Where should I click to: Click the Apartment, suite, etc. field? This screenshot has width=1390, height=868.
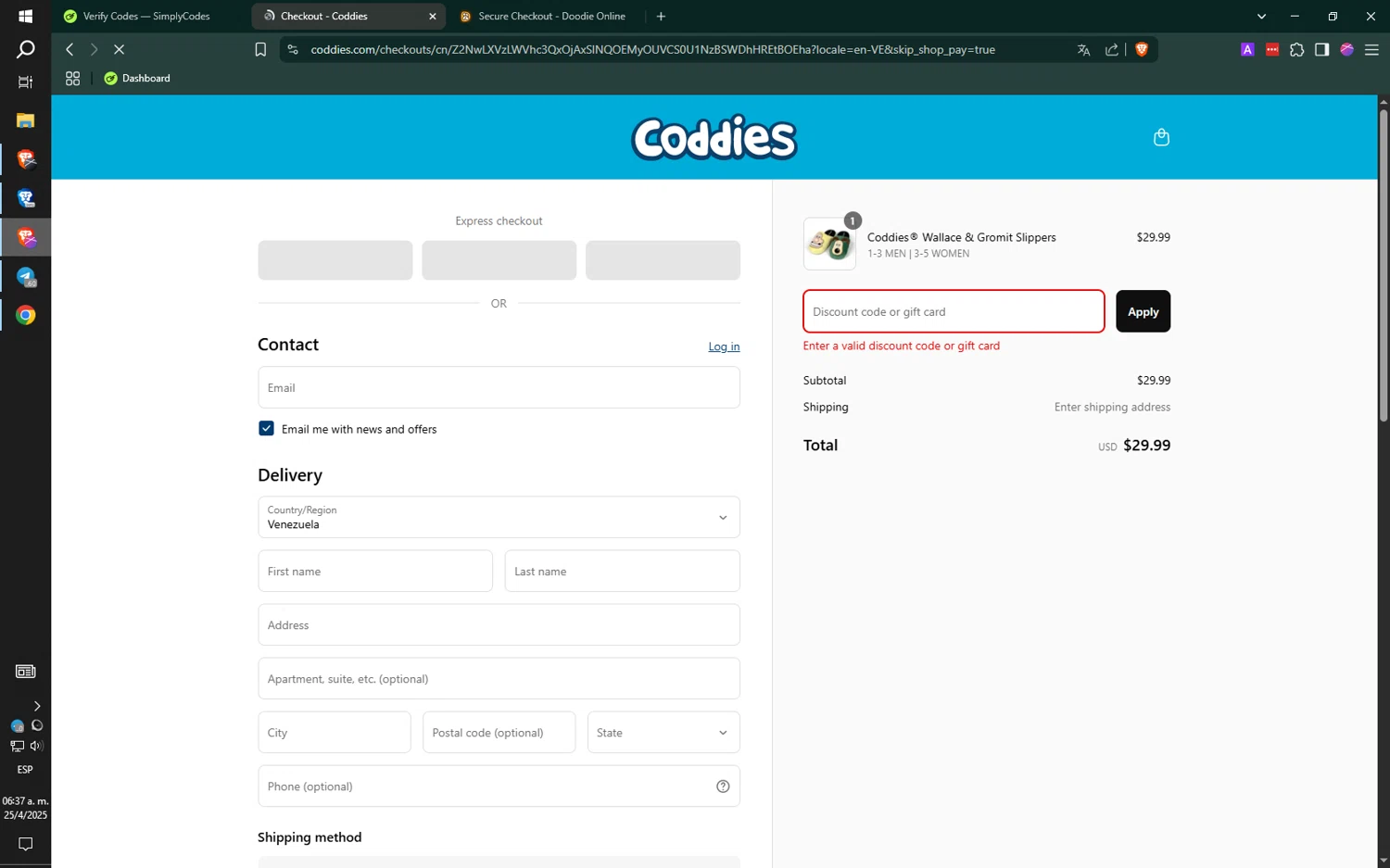click(x=499, y=679)
